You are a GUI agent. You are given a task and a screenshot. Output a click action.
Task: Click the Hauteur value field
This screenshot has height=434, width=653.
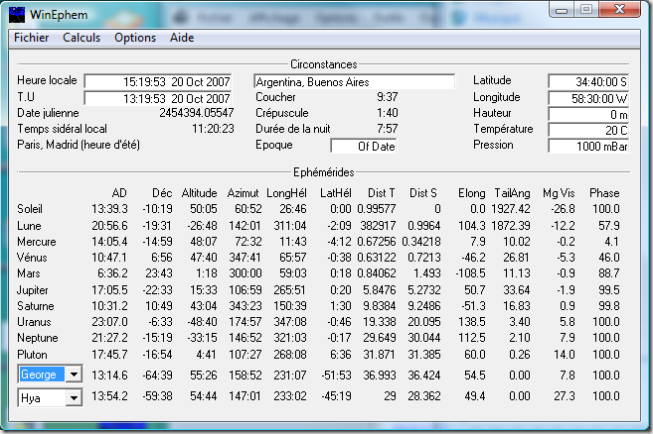(587, 114)
